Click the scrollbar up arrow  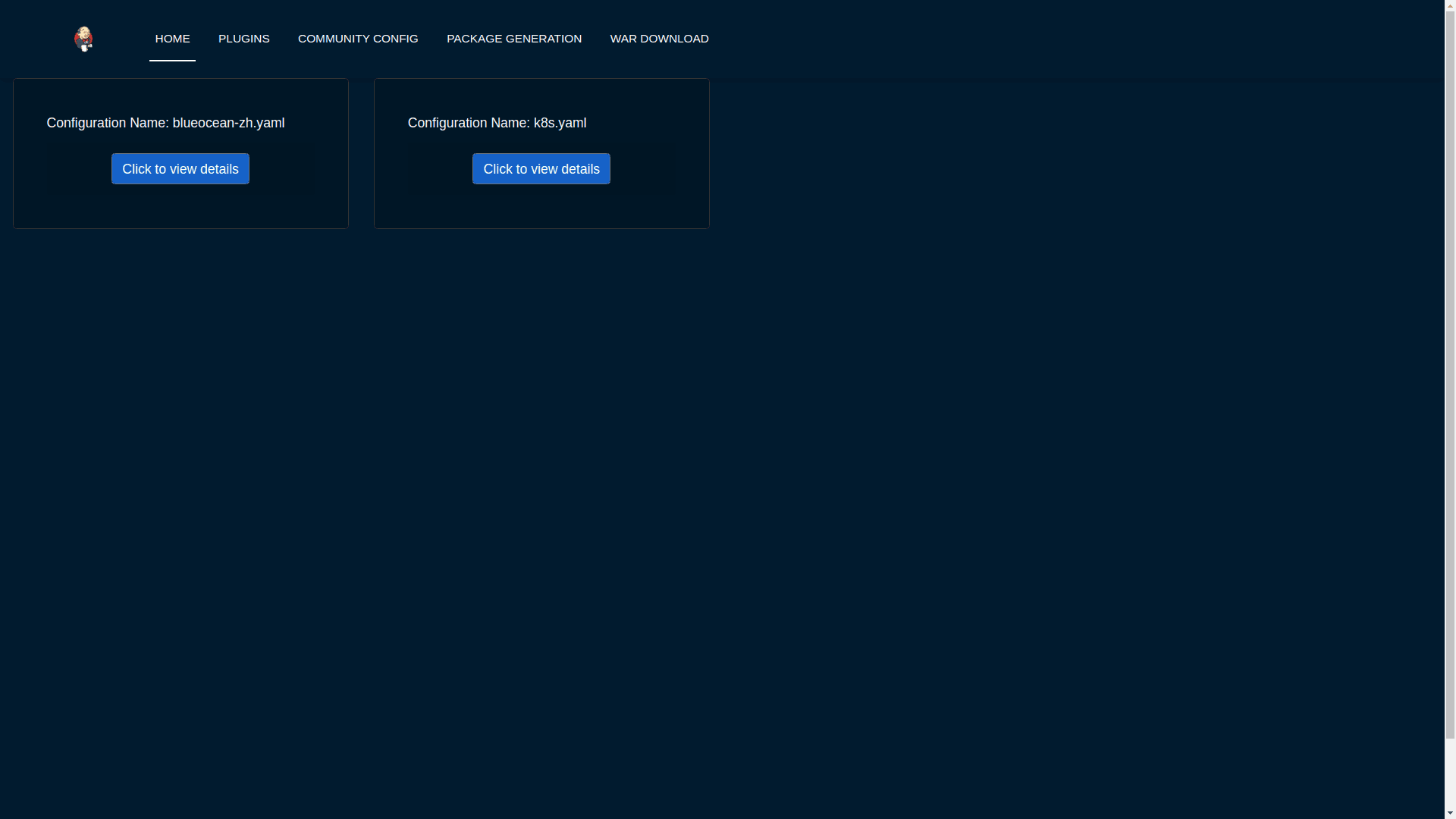tap(1449, 5)
